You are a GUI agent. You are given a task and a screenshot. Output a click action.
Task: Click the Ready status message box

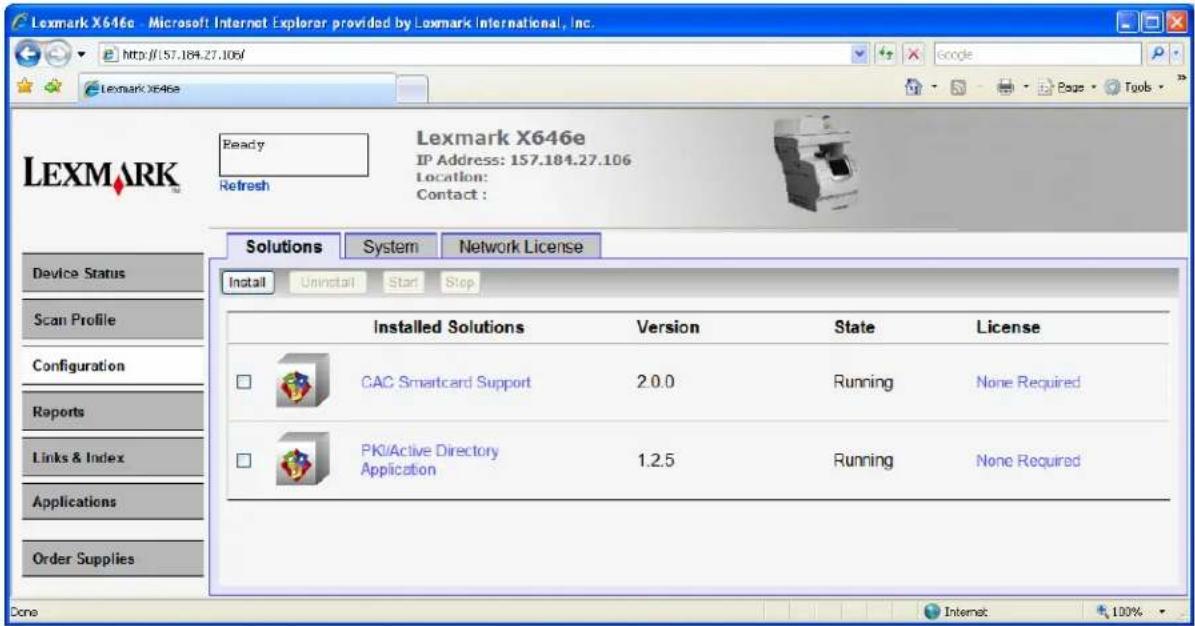point(293,155)
